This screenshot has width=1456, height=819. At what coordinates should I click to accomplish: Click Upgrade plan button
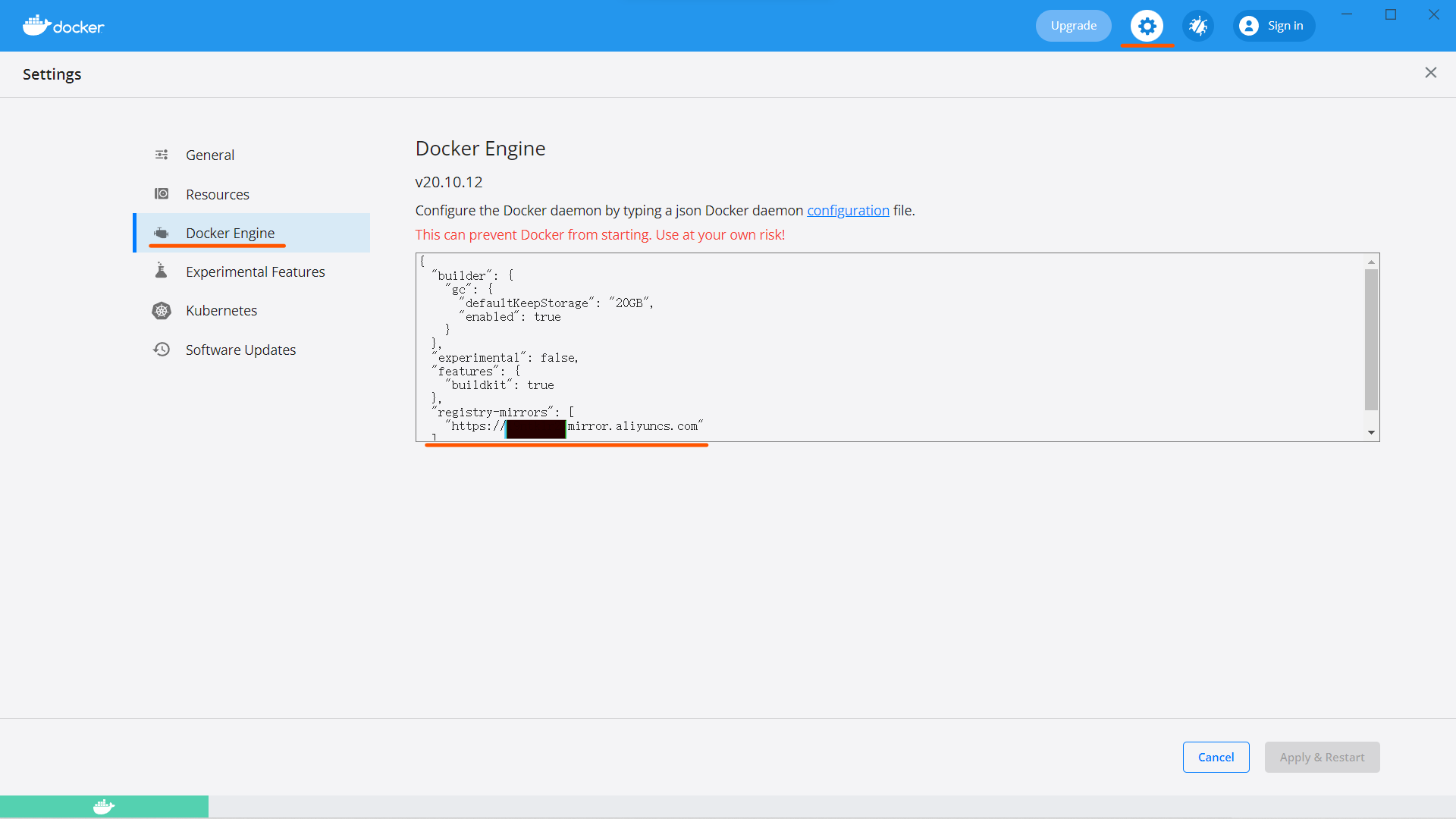1074,26
